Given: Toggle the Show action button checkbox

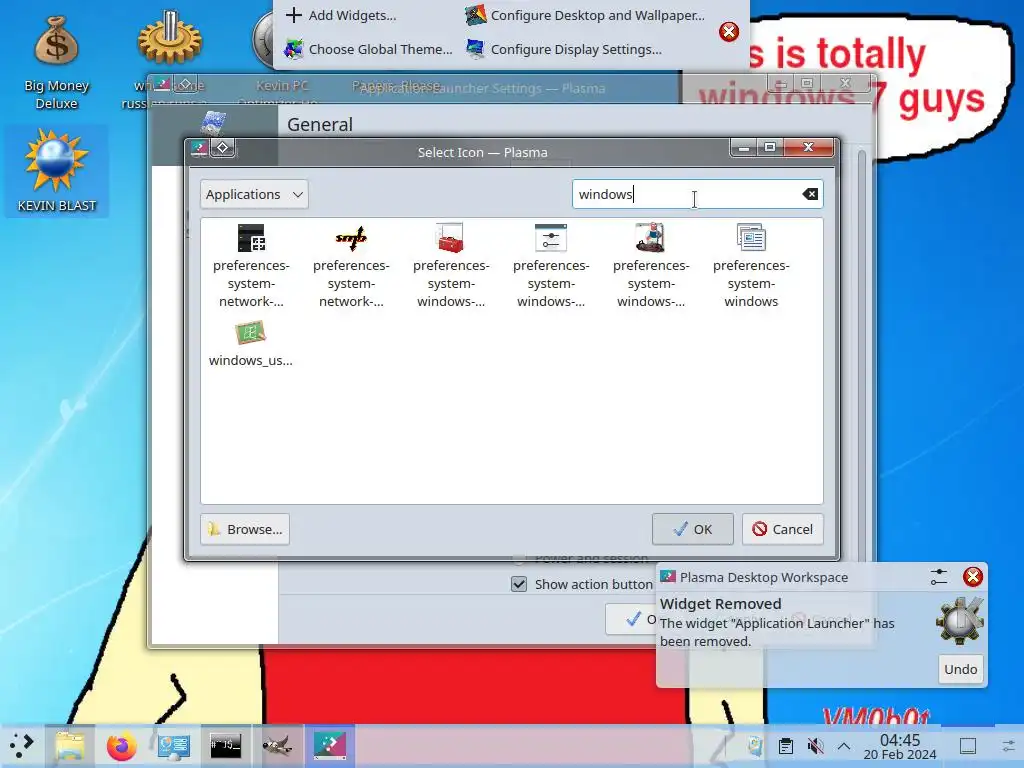Looking at the screenshot, I should point(519,584).
